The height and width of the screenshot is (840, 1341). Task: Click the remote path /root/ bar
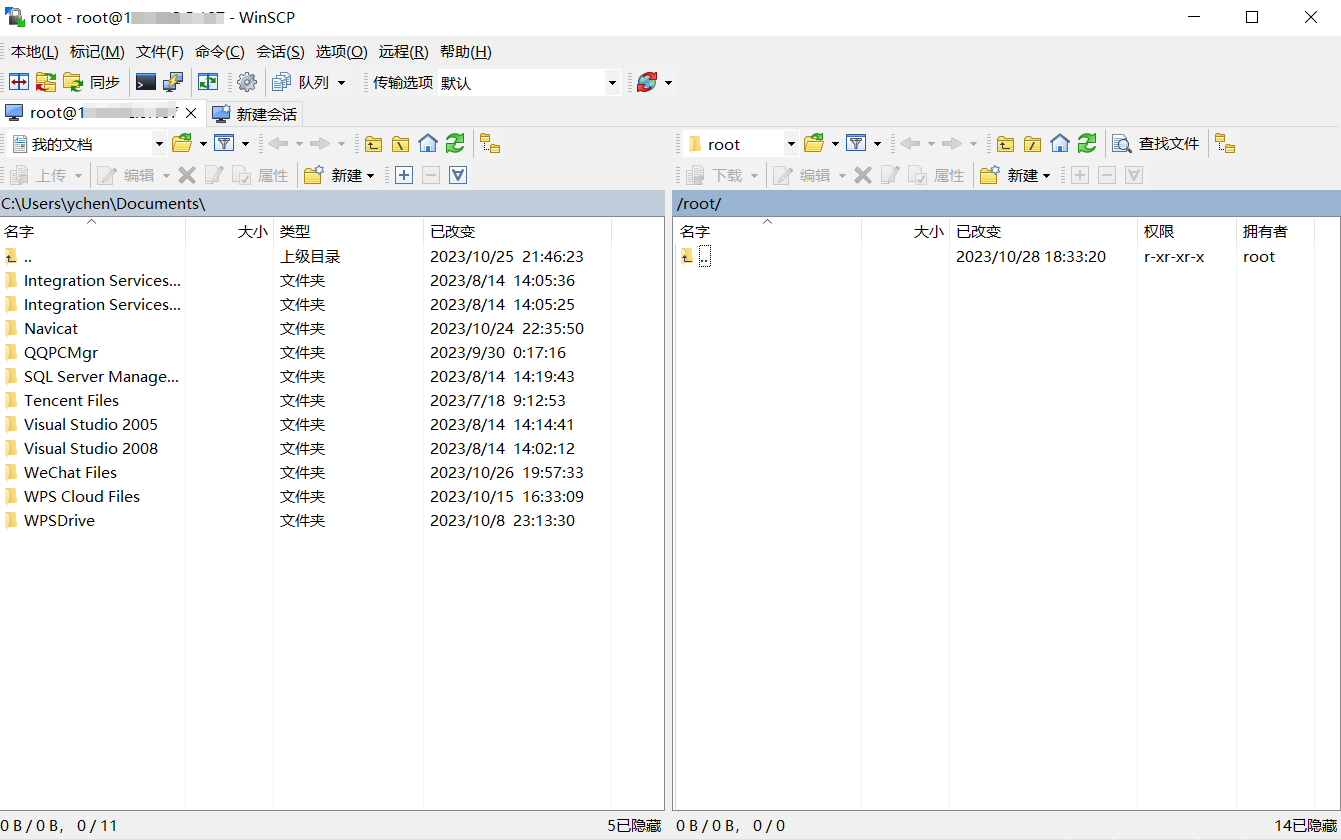click(x=1007, y=204)
